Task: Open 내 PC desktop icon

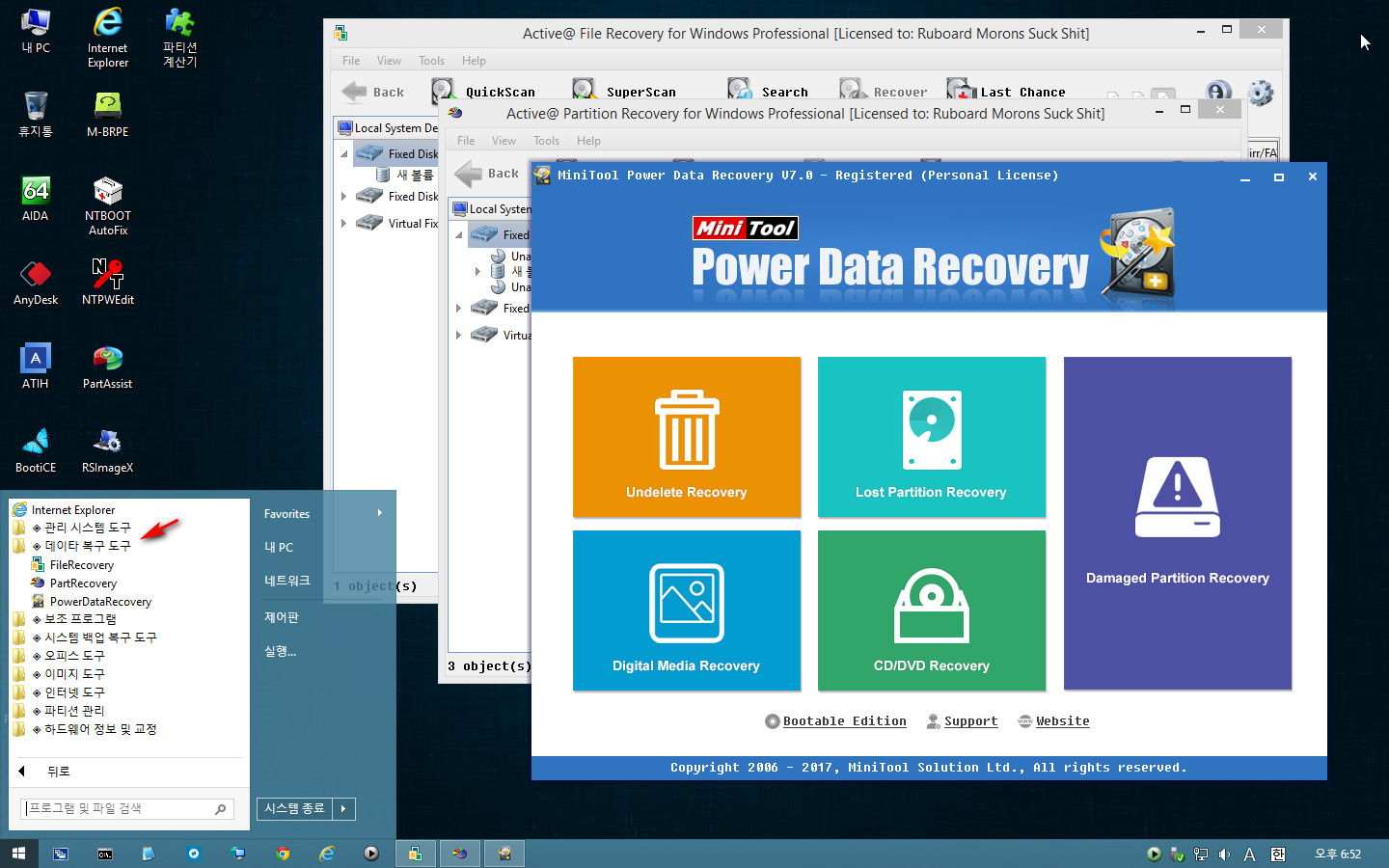Action: [36, 30]
